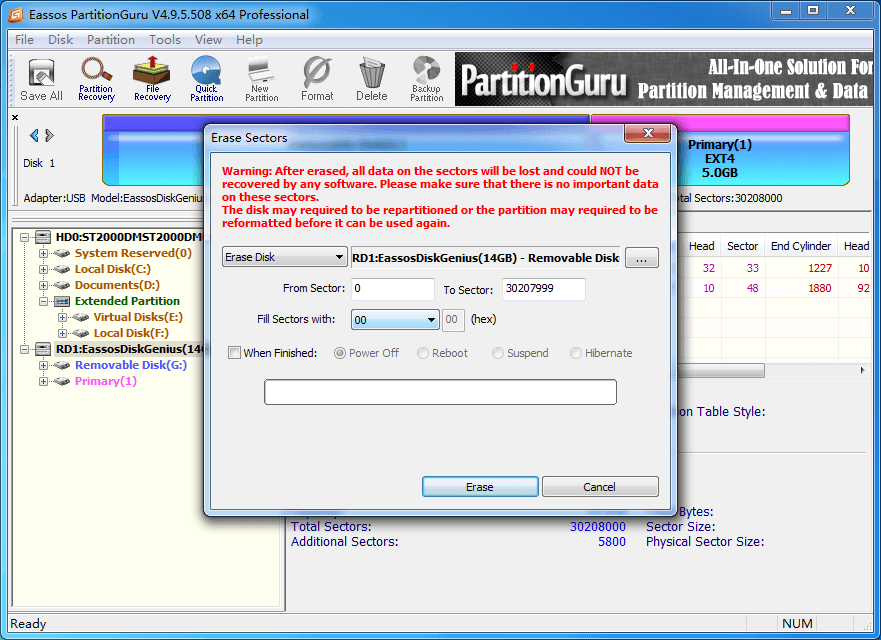The width and height of the screenshot is (881, 640).
Task: Expand the Local Disk(F:) node
Action: point(62,334)
